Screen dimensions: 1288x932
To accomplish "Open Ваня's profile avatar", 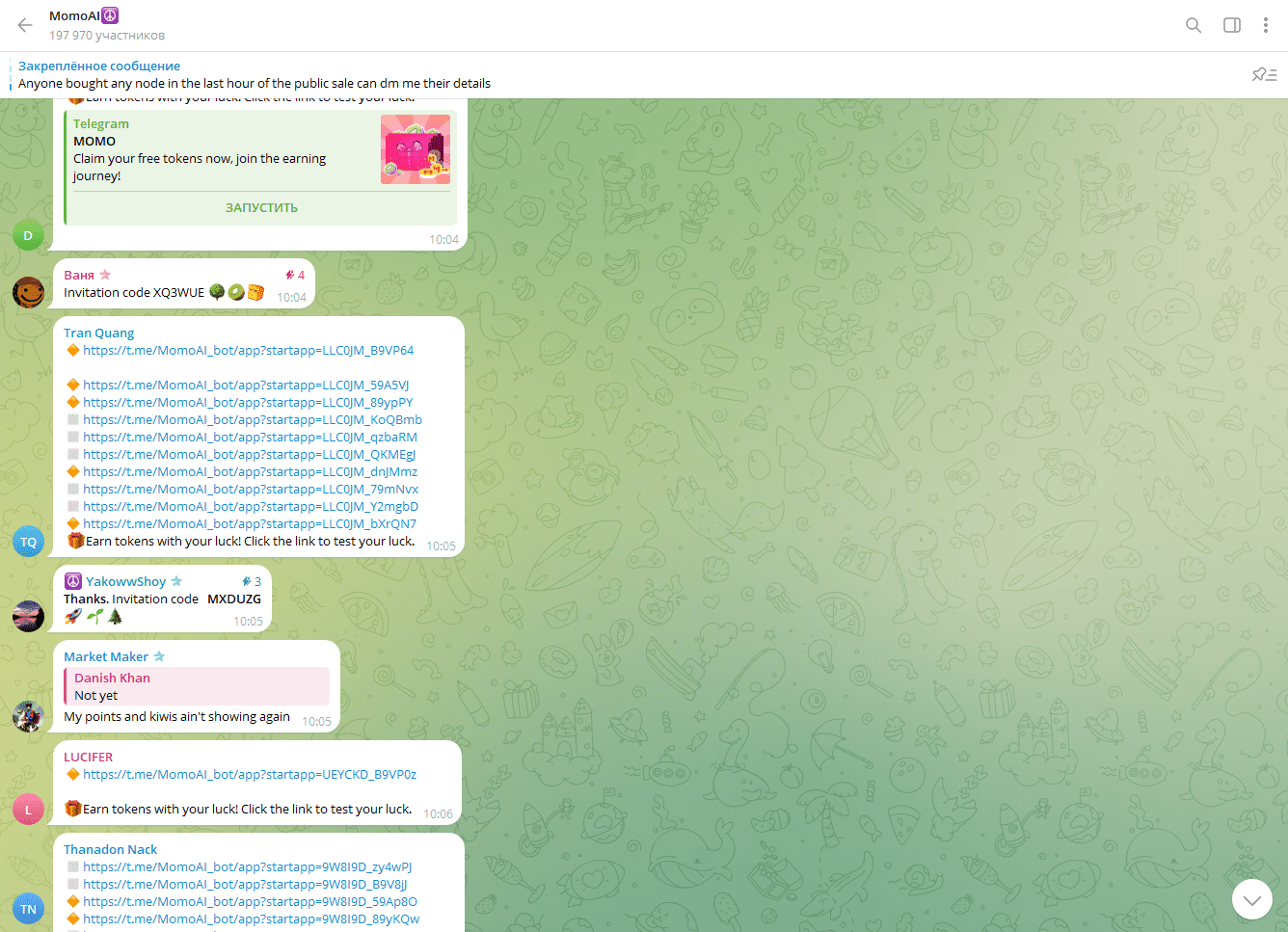I will (28, 293).
